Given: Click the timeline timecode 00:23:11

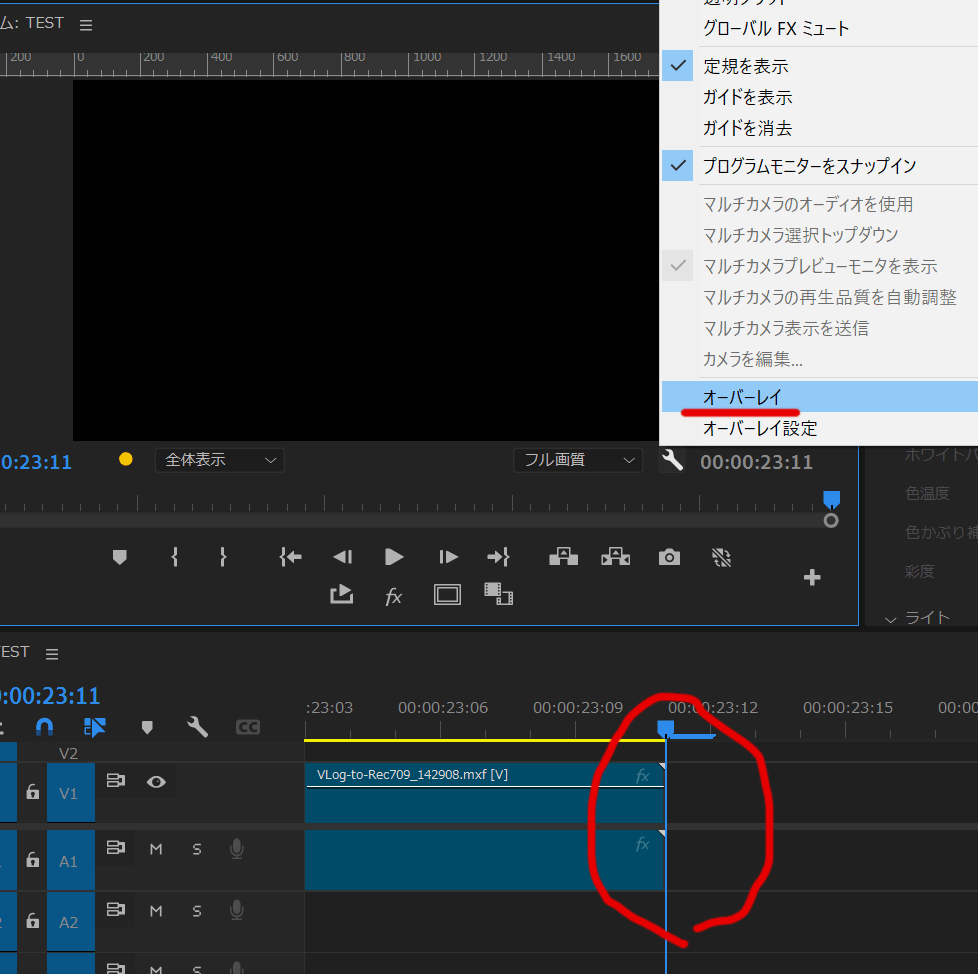Looking at the screenshot, I should 51,695.
